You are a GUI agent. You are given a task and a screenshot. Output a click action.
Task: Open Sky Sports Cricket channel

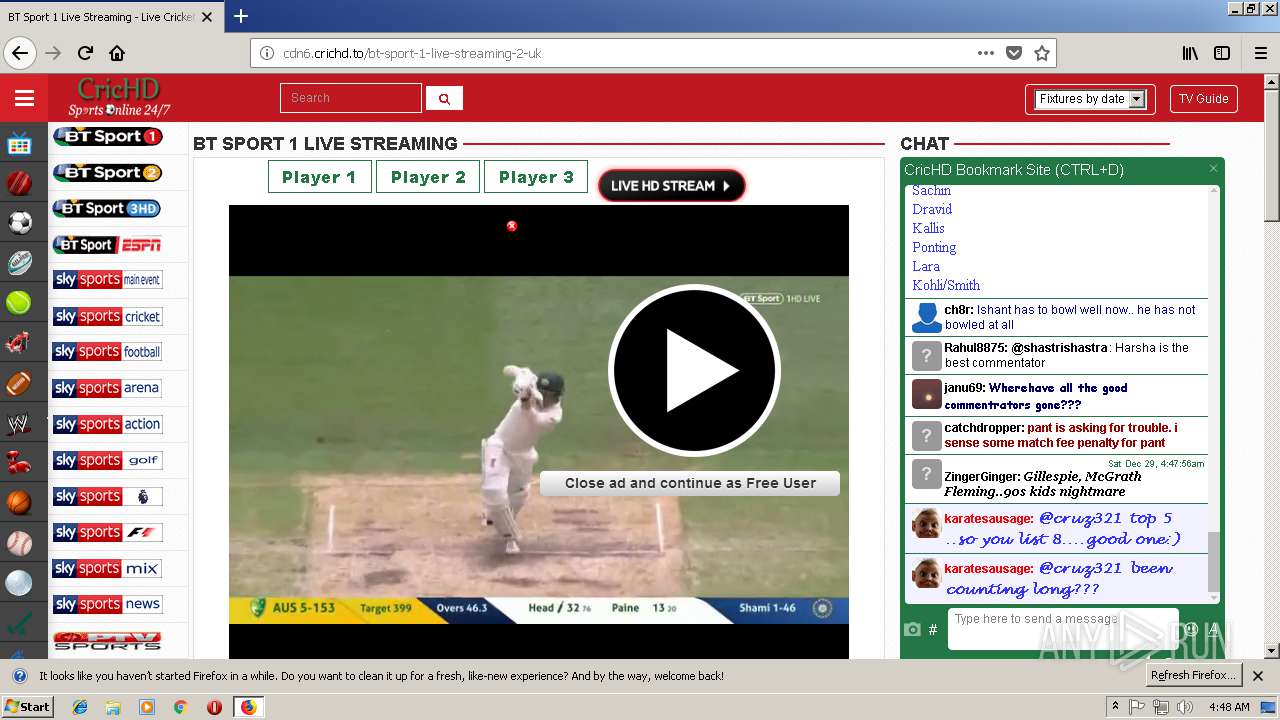(x=107, y=316)
